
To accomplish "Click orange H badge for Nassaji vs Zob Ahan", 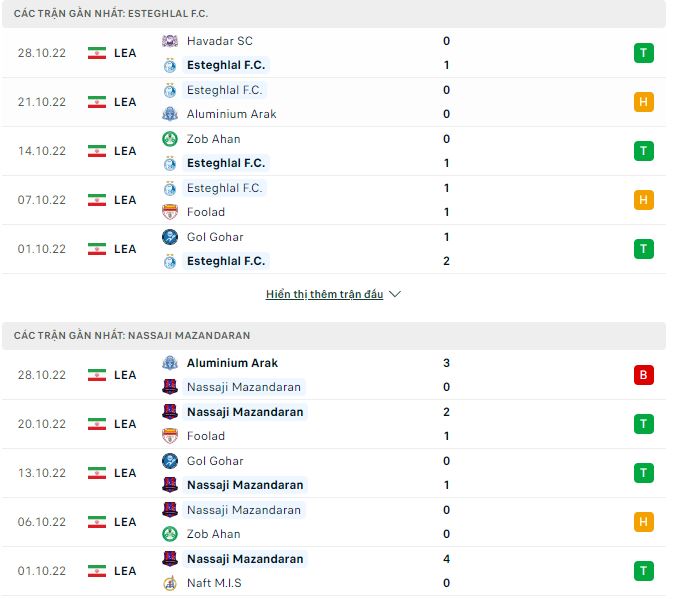I will [643, 522].
